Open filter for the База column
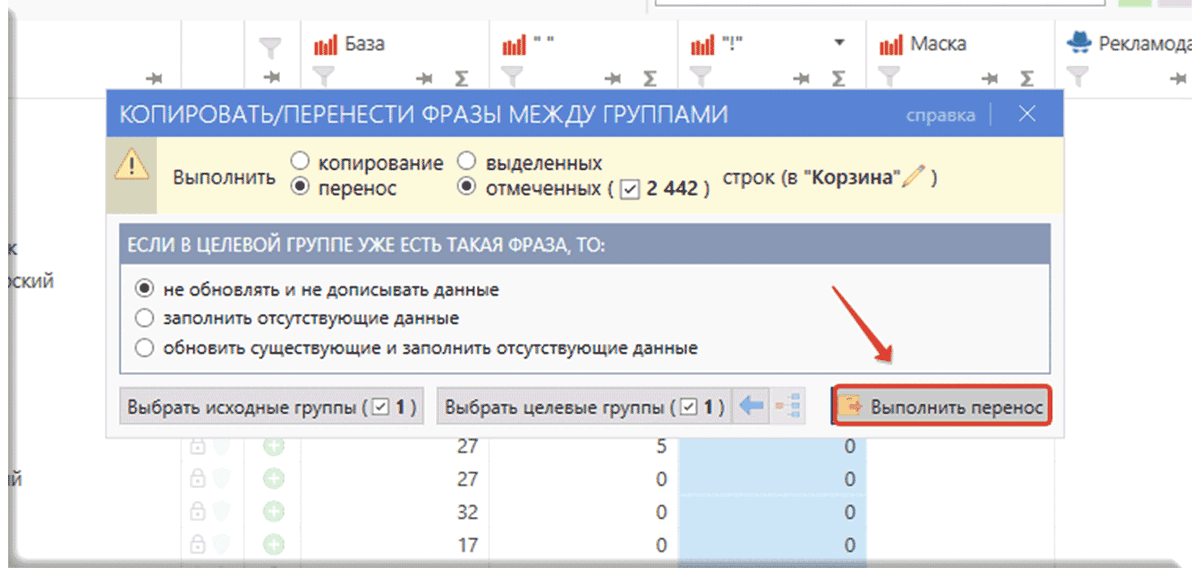 coord(322,76)
